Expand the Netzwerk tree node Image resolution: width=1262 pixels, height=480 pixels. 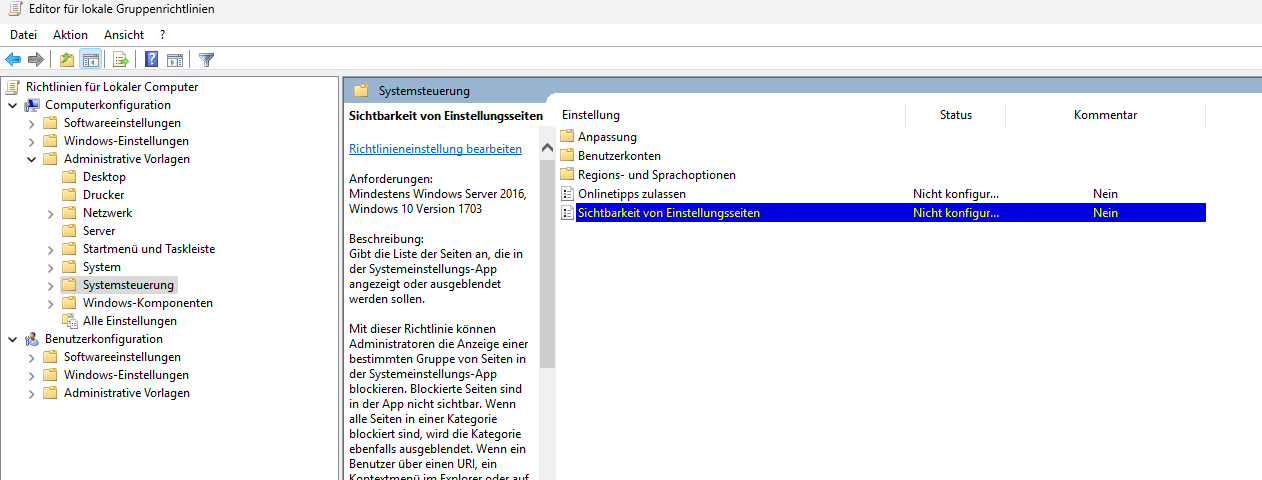click(50, 213)
